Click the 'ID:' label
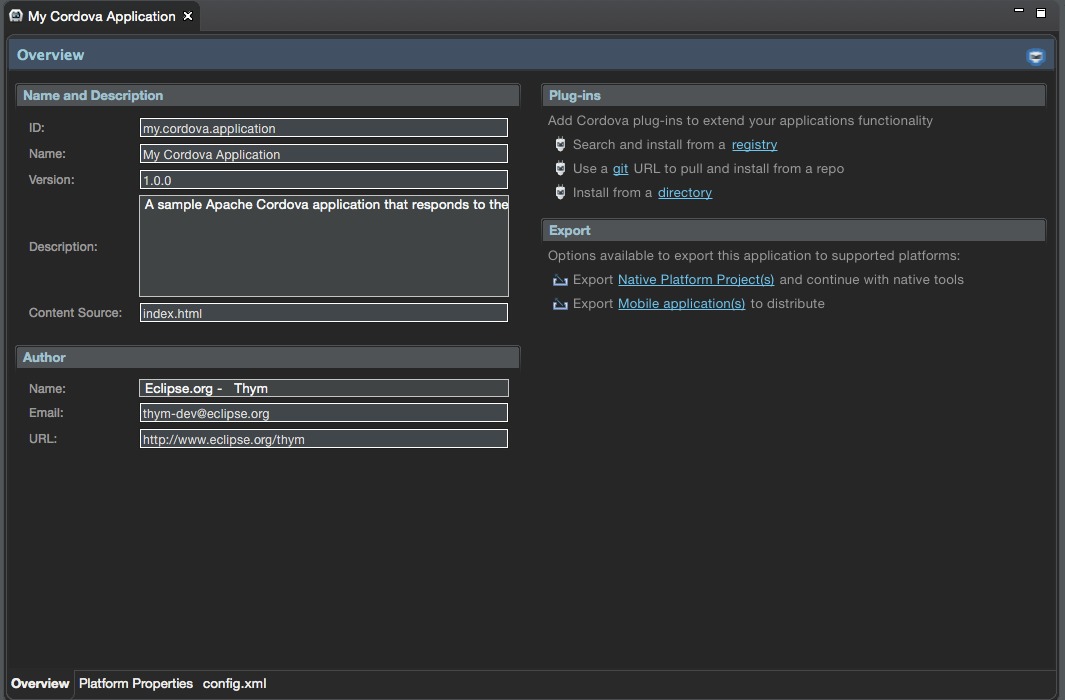Screen dimensions: 1065x700 [37, 128]
